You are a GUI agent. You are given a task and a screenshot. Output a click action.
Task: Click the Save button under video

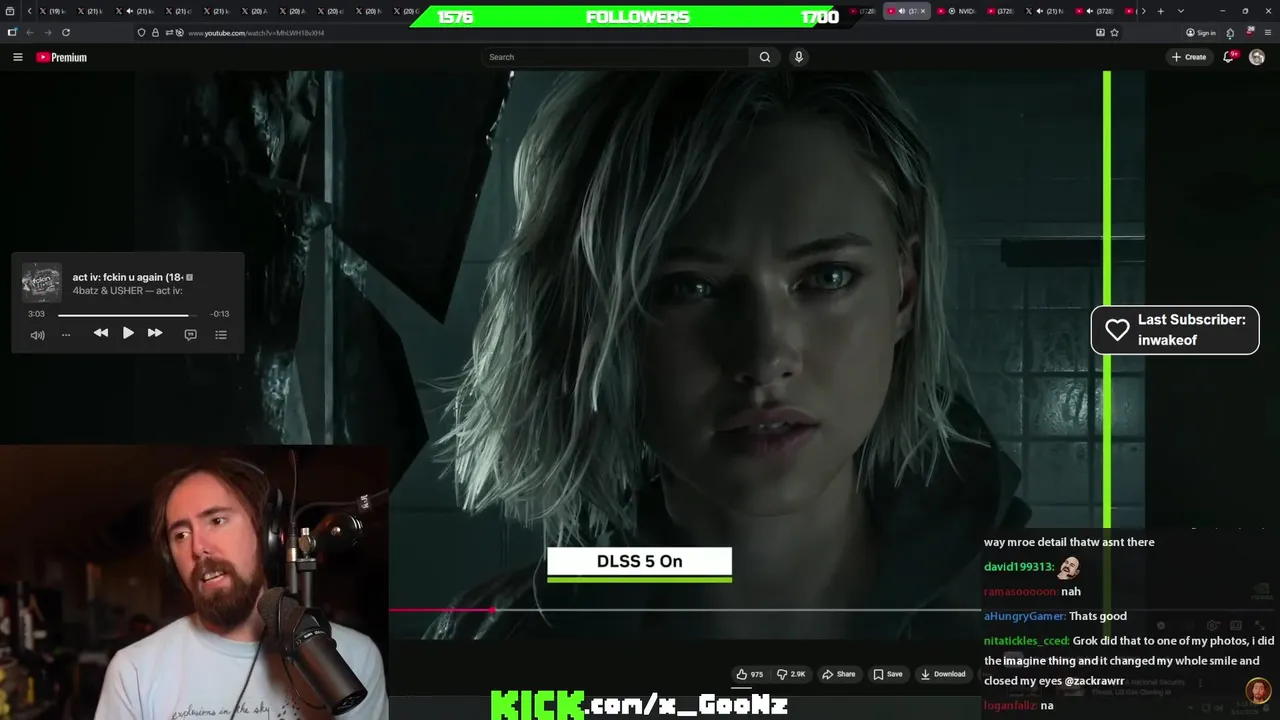click(886, 674)
